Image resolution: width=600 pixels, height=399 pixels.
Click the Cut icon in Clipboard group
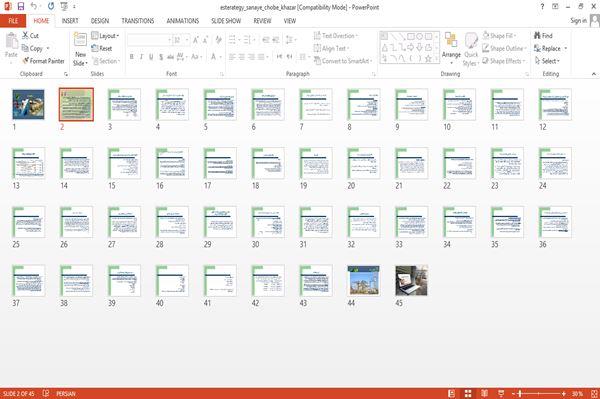[26, 36]
